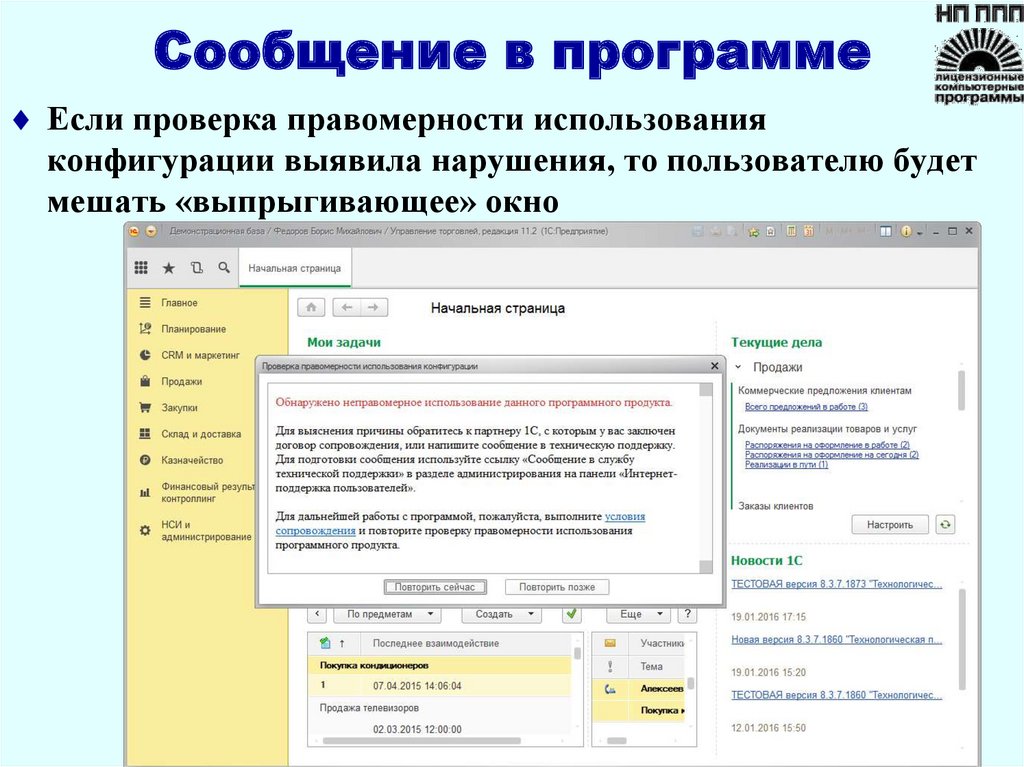Open Создать dropdown
The width and height of the screenshot is (1024, 767).
click(500, 614)
